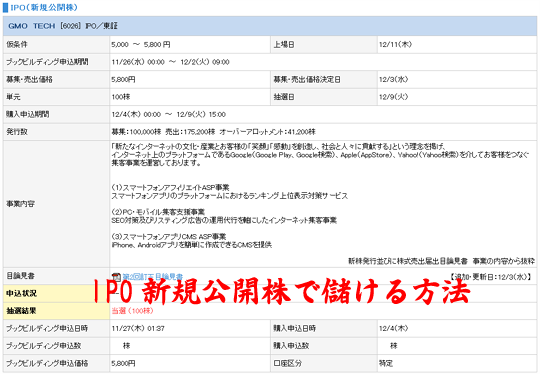Click the (2)PC・モバイル集客支援事業 line
This screenshot has width=540, height=374.
[x=158, y=211]
